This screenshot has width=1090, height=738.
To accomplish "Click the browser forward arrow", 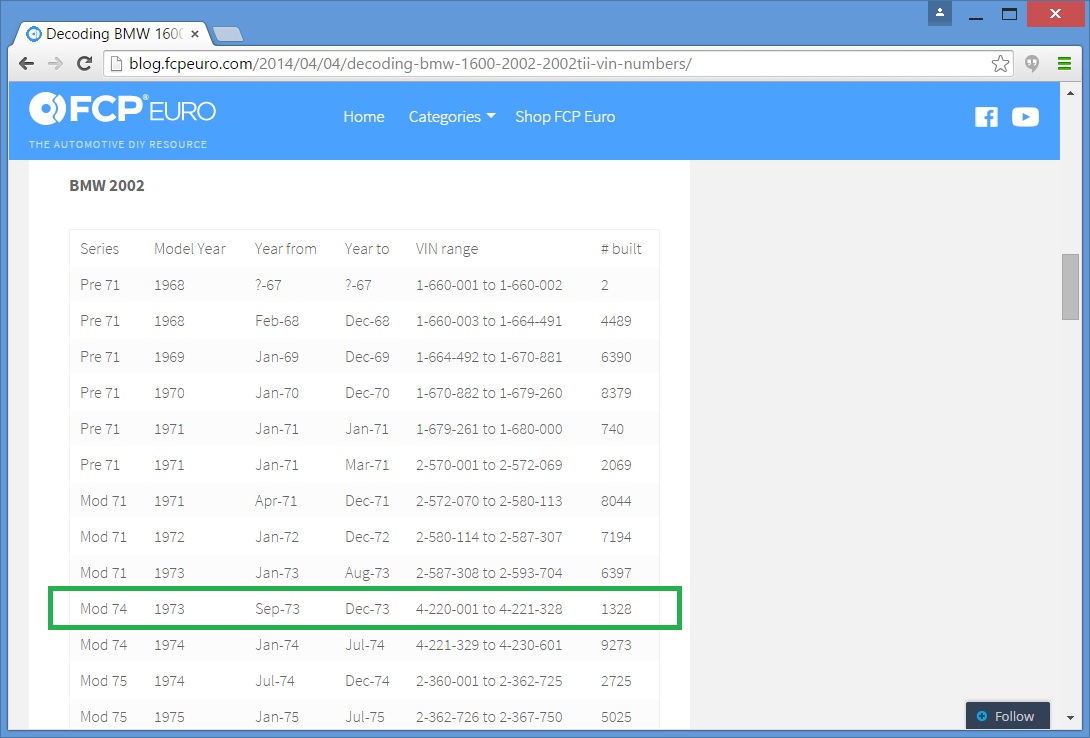I will pyautogui.click(x=55, y=64).
